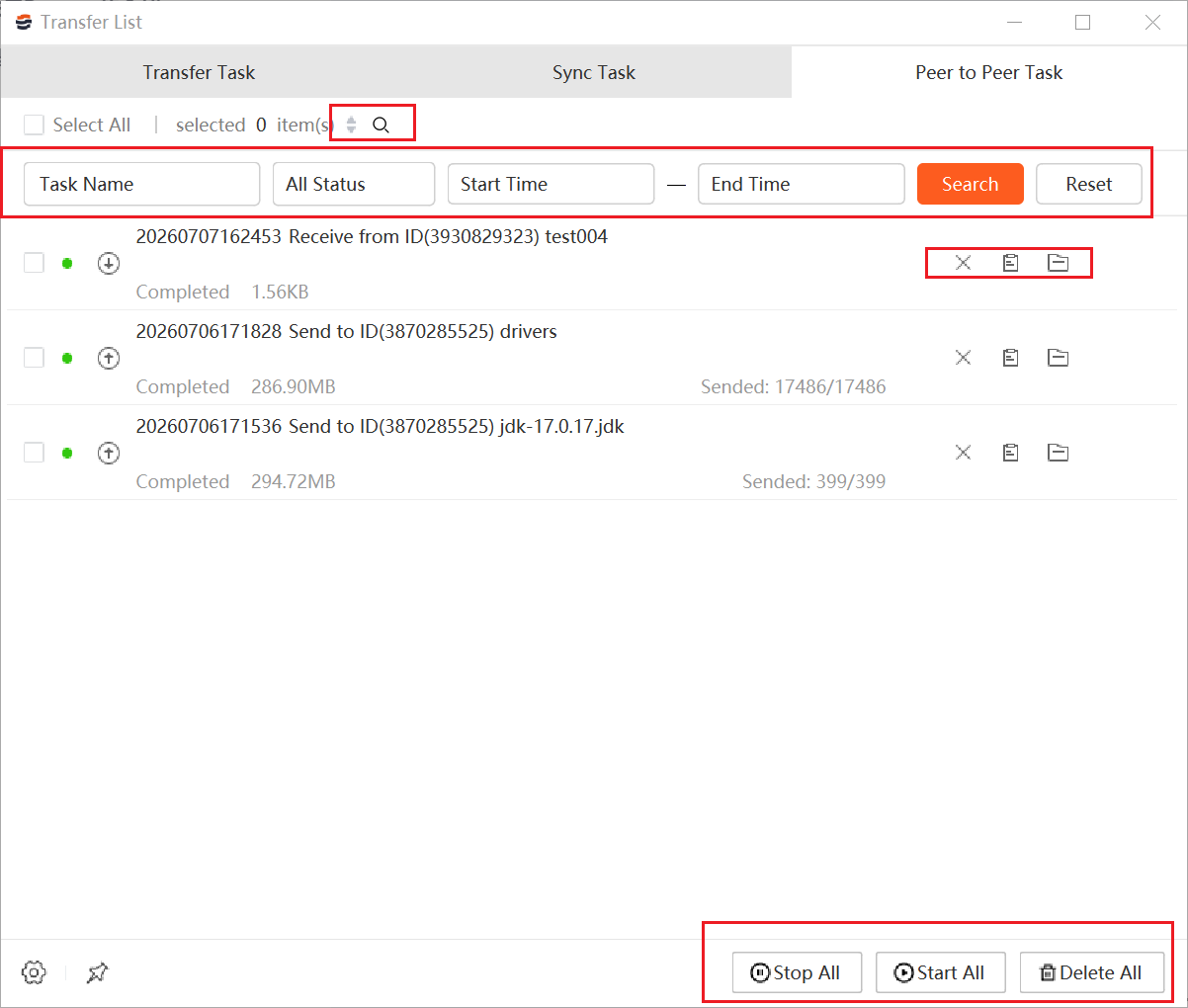1188x1008 pixels.
Task: Pick a date in End Time field
Action: click(801, 184)
